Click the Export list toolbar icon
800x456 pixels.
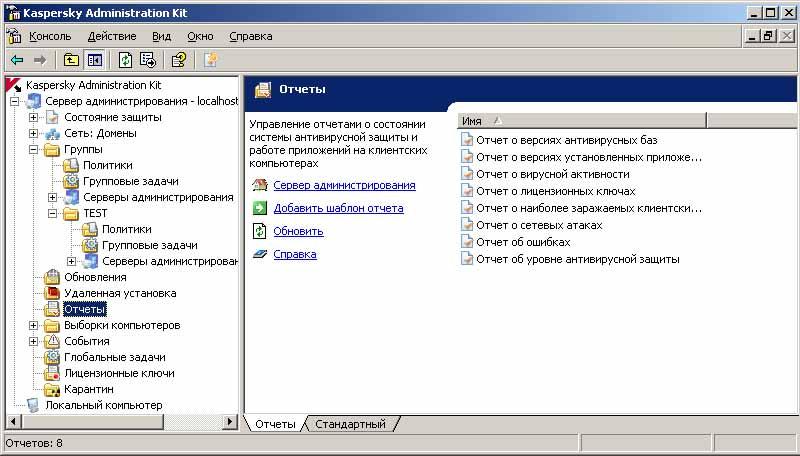click(148, 60)
